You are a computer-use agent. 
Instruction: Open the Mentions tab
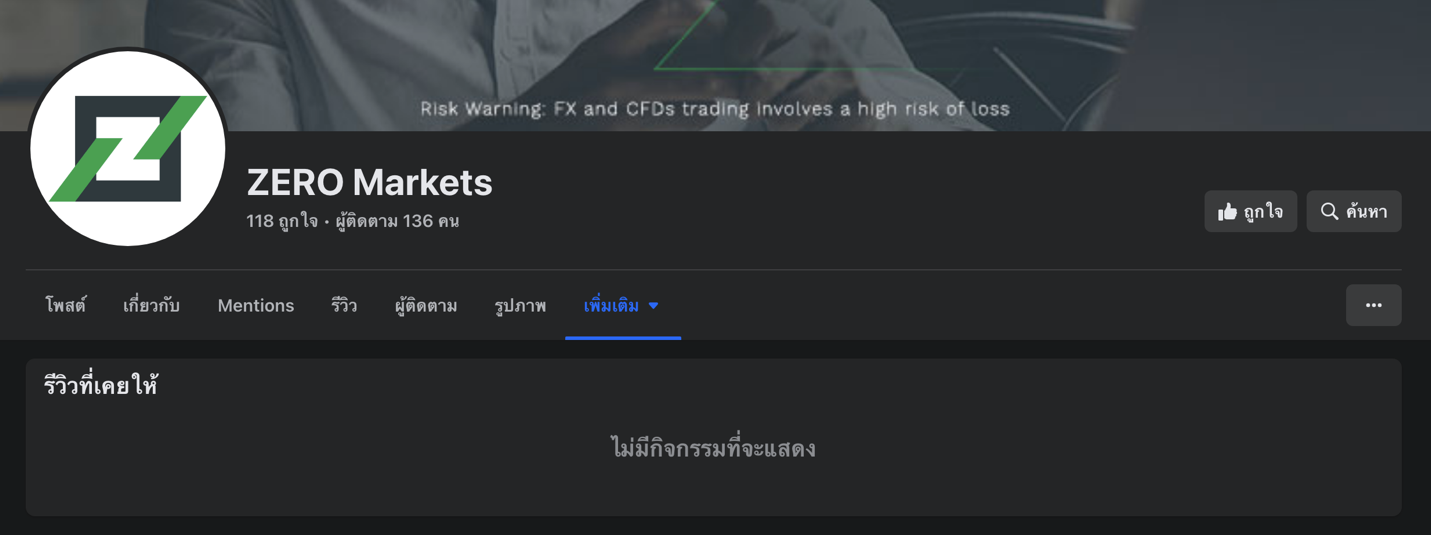tap(256, 305)
